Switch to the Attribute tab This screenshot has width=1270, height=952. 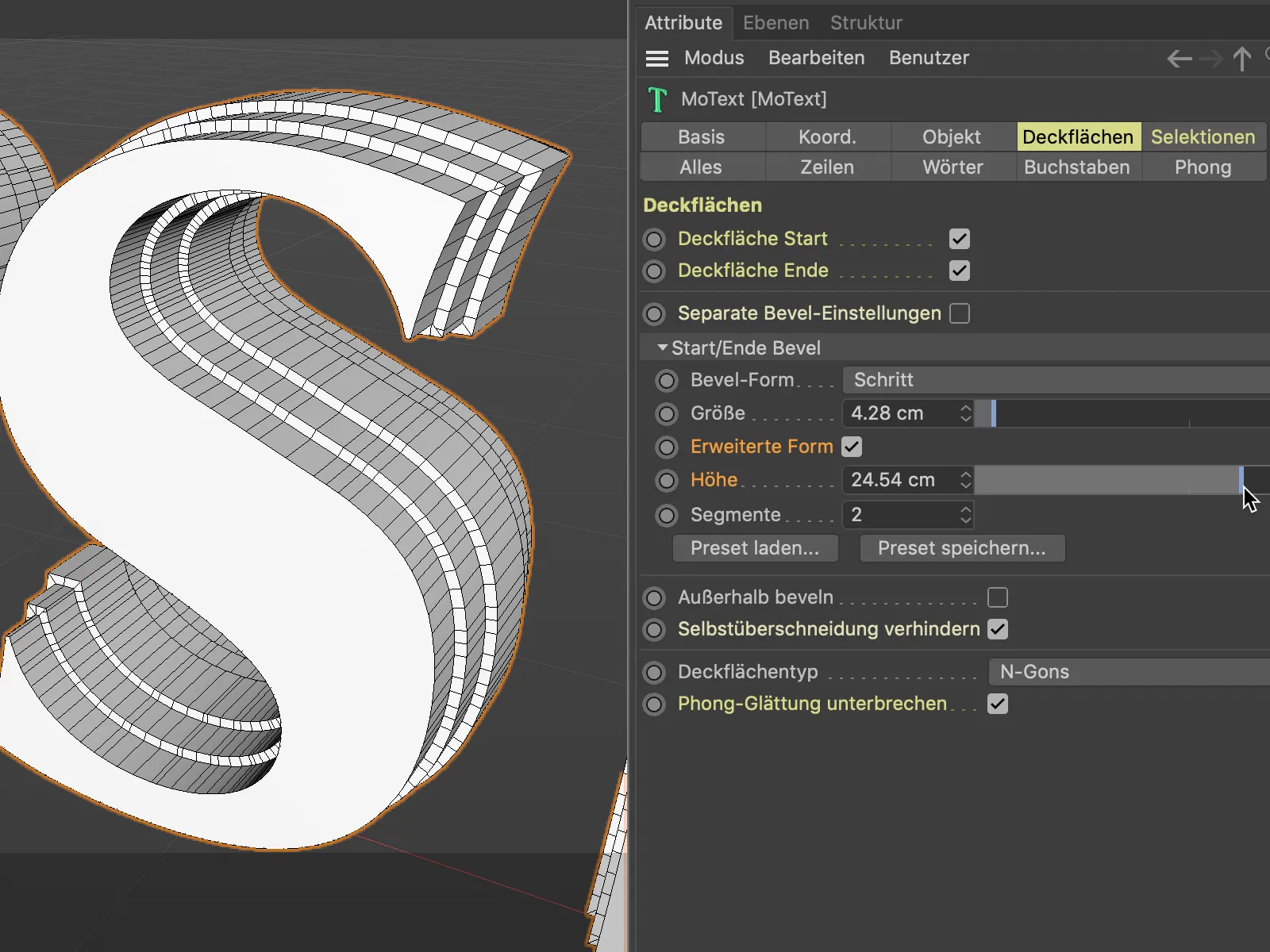point(683,23)
